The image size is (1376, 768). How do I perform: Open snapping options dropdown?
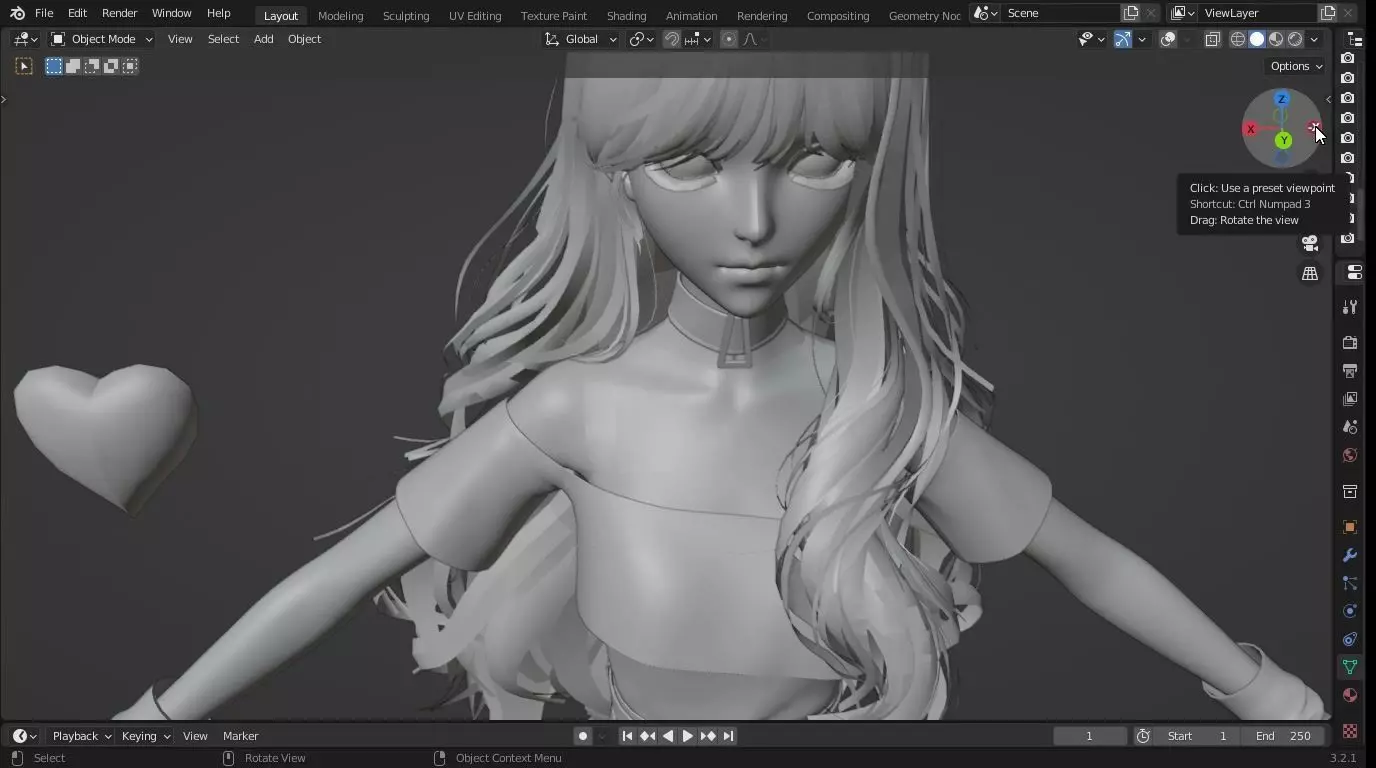click(x=699, y=39)
